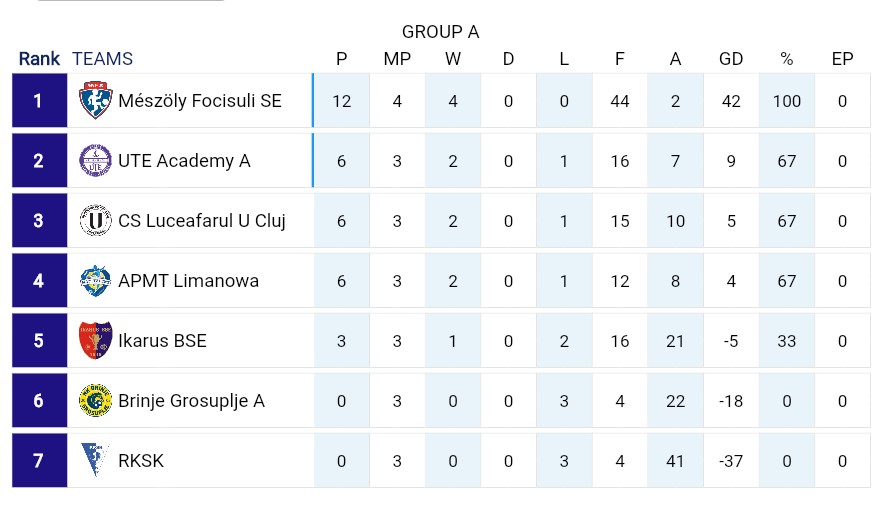Select the EP column header
The height and width of the screenshot is (507, 882).
pos(842,59)
